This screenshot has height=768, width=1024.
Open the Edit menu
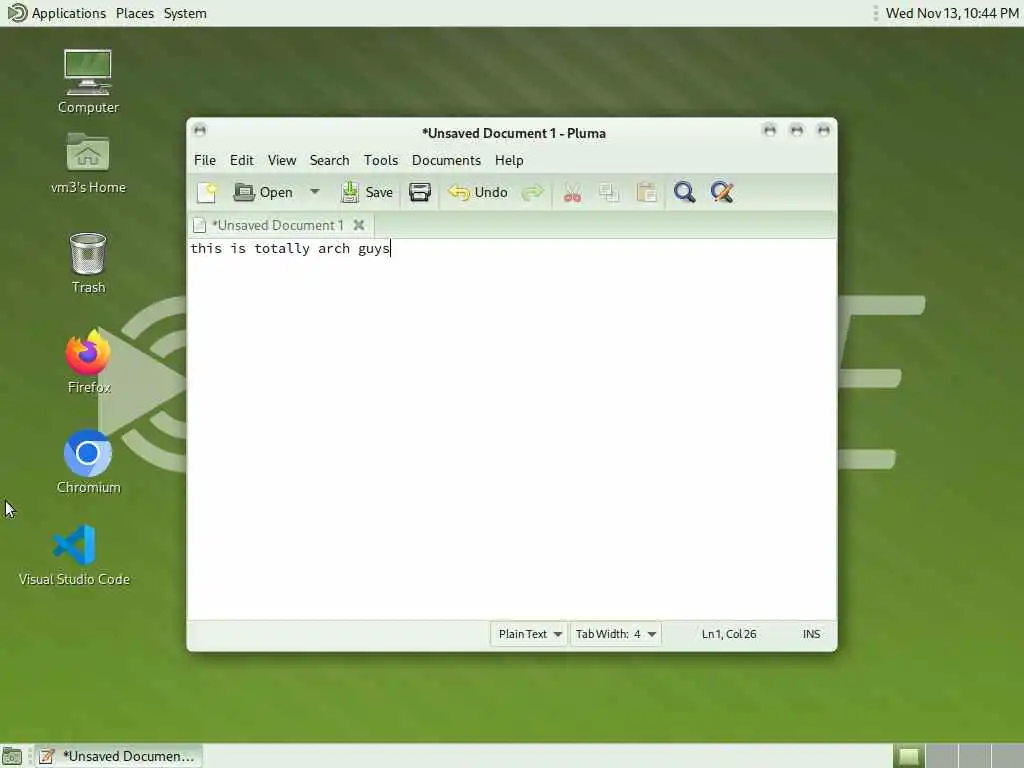pyautogui.click(x=242, y=160)
